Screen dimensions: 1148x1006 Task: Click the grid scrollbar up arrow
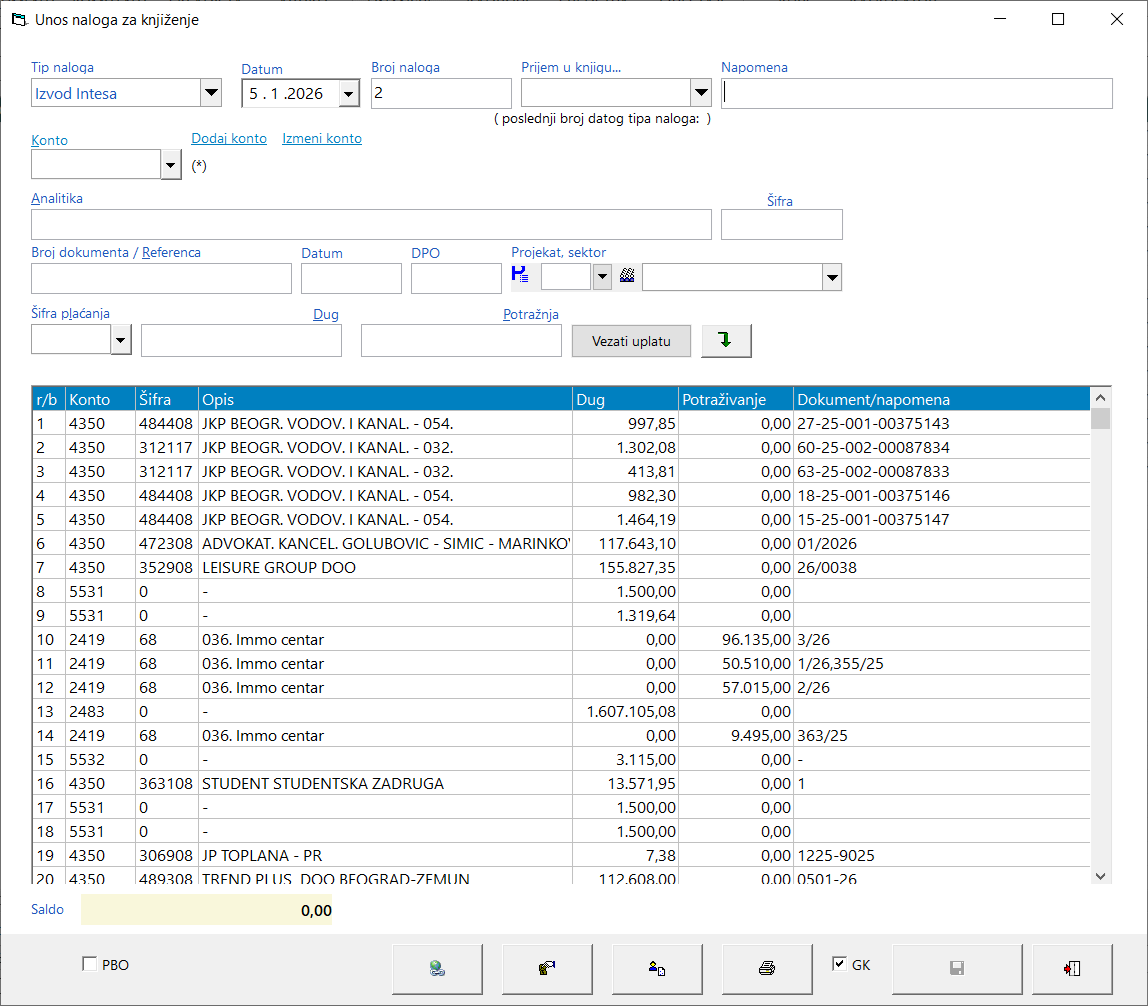coord(1100,398)
